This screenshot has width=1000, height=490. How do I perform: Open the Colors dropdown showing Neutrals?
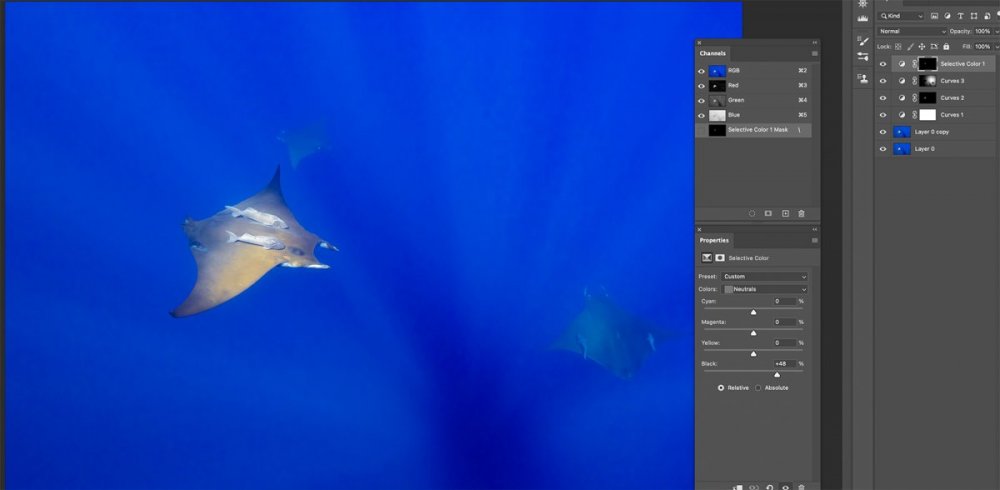(x=765, y=289)
